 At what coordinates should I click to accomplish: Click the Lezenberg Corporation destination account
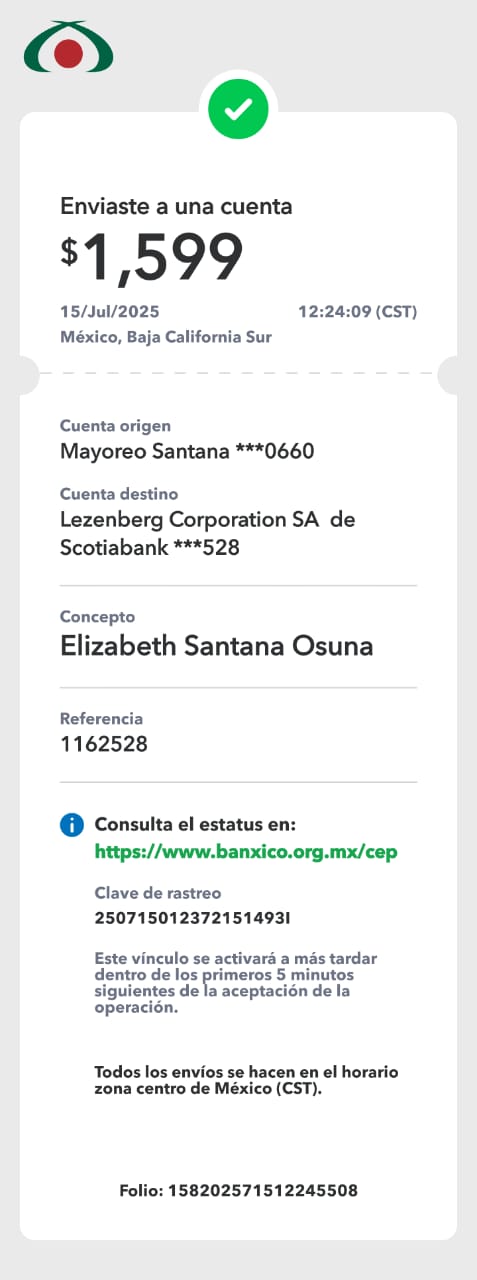tap(207, 534)
